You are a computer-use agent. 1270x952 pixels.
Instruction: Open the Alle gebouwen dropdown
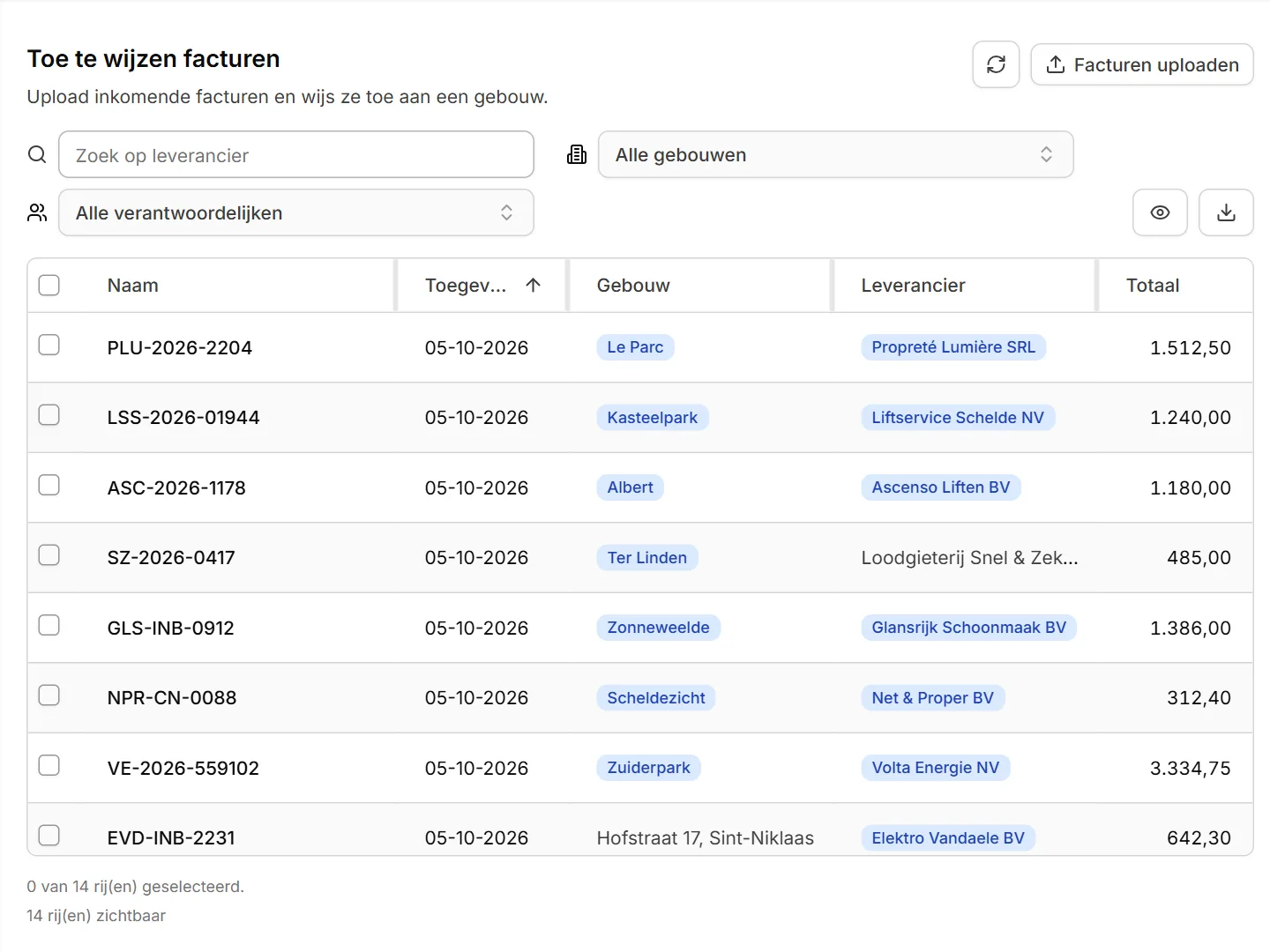[835, 154]
